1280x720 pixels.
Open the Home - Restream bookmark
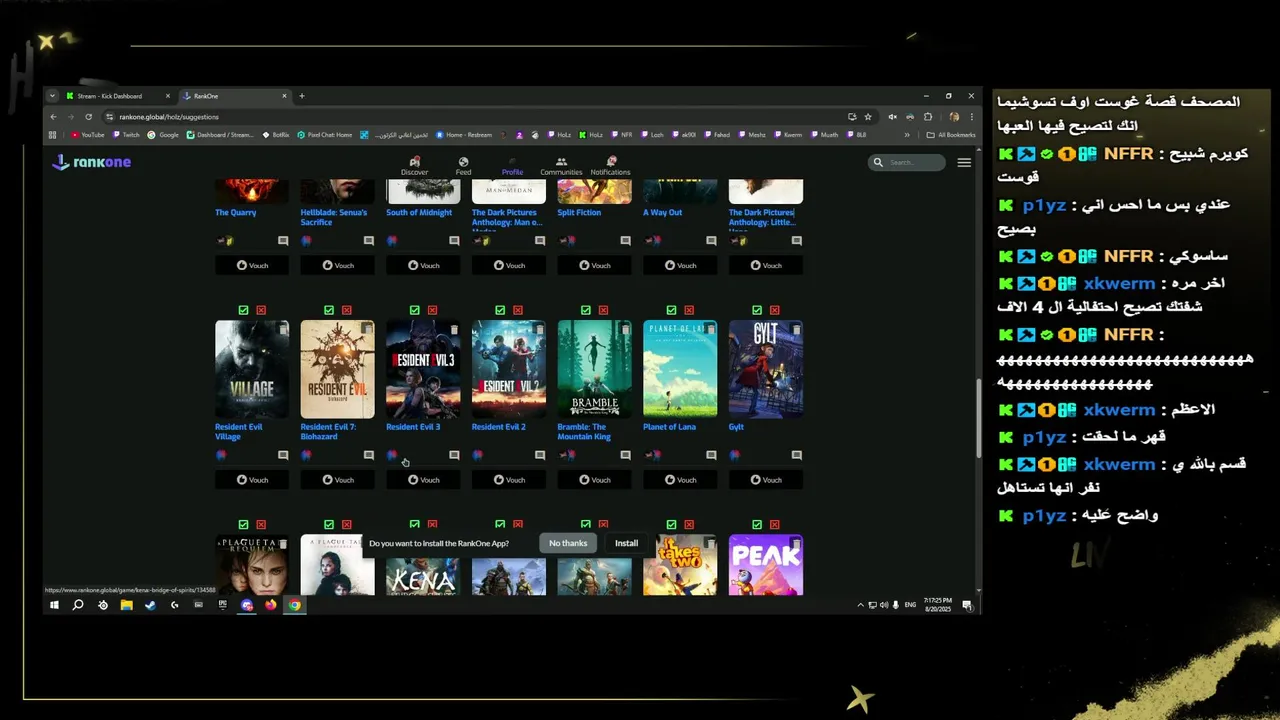[464, 134]
